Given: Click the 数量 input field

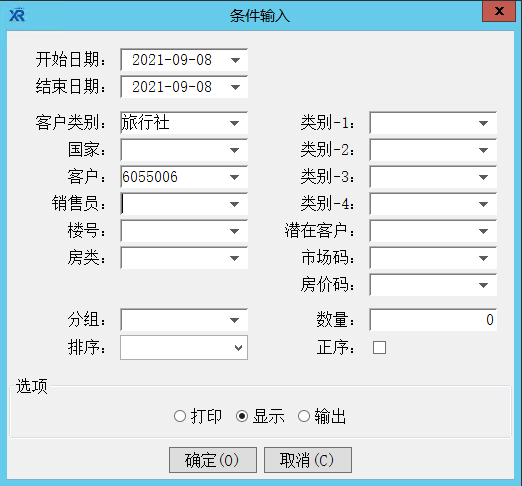Looking at the screenshot, I should coord(433,320).
